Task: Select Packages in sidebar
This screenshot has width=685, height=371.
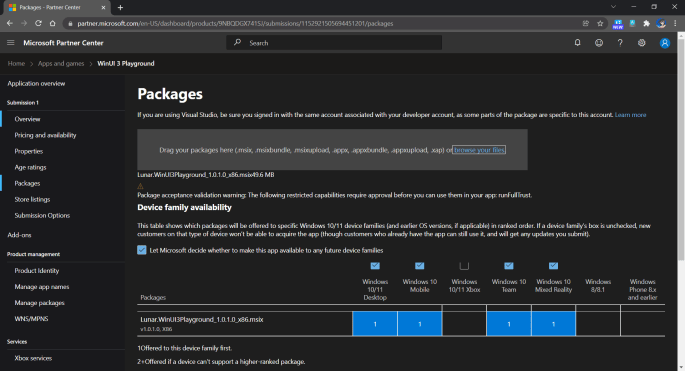Action: [x=27, y=183]
